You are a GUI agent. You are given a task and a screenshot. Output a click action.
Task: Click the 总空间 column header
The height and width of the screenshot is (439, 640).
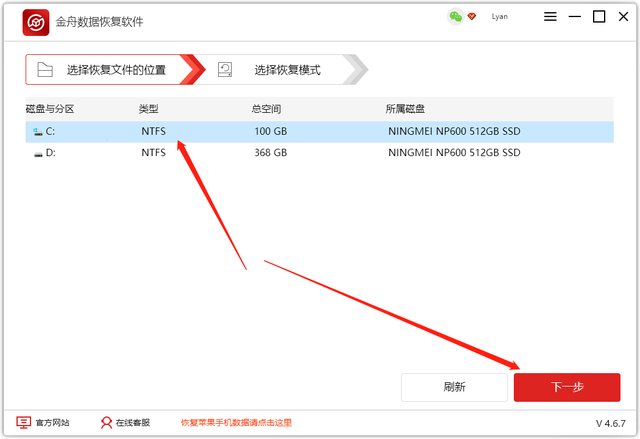coord(266,109)
